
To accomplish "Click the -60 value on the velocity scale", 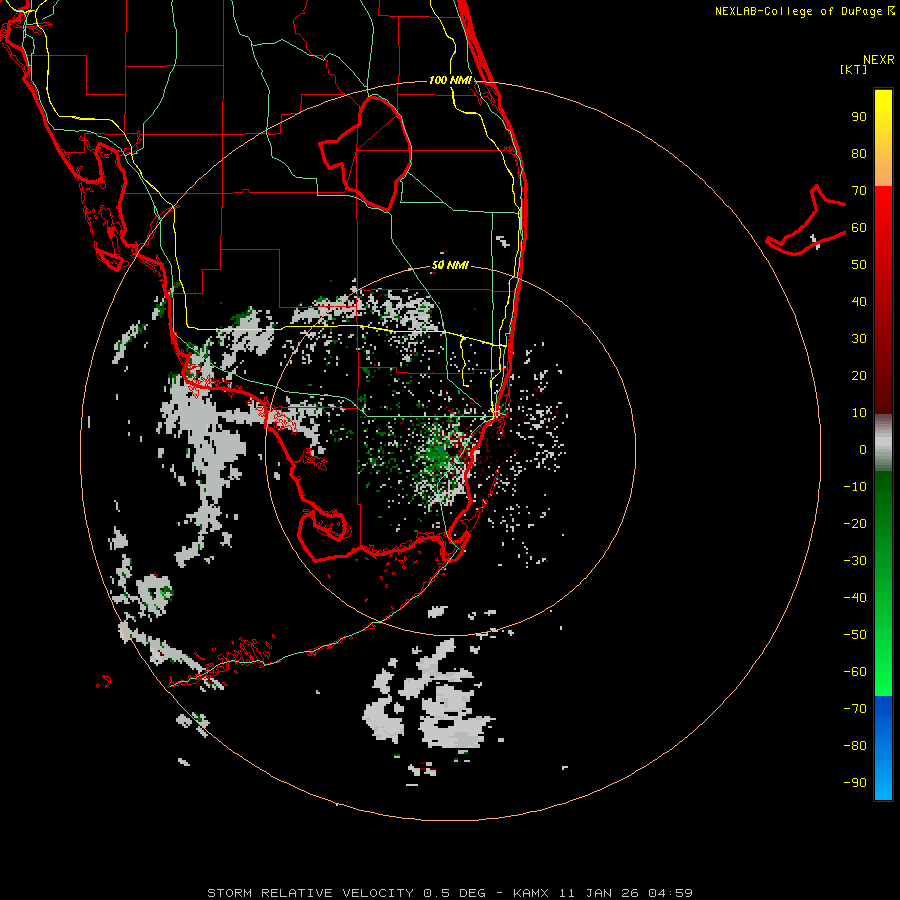I will click(x=855, y=672).
